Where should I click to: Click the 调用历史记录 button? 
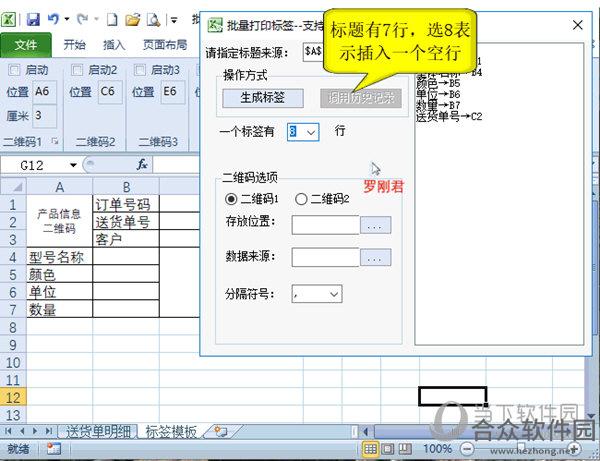click(361, 98)
